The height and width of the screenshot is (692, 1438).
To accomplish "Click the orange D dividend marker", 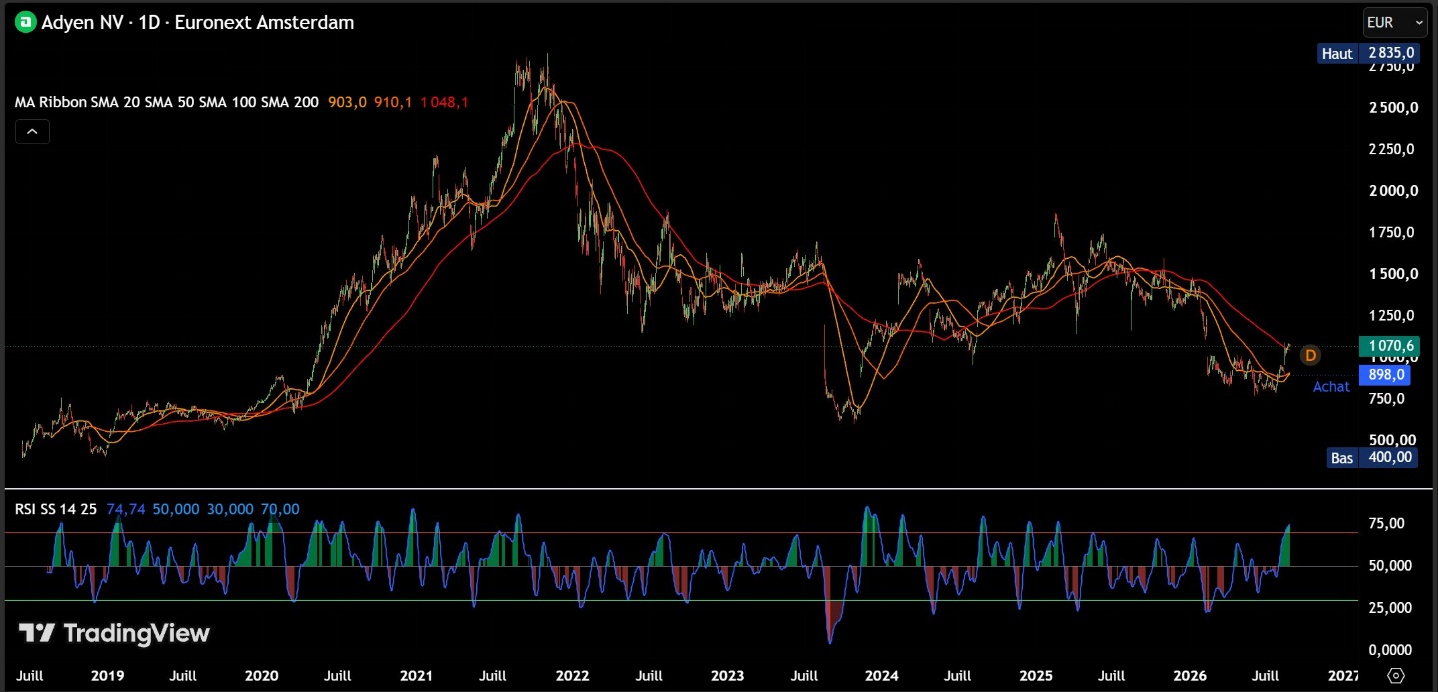I will 1309,355.
